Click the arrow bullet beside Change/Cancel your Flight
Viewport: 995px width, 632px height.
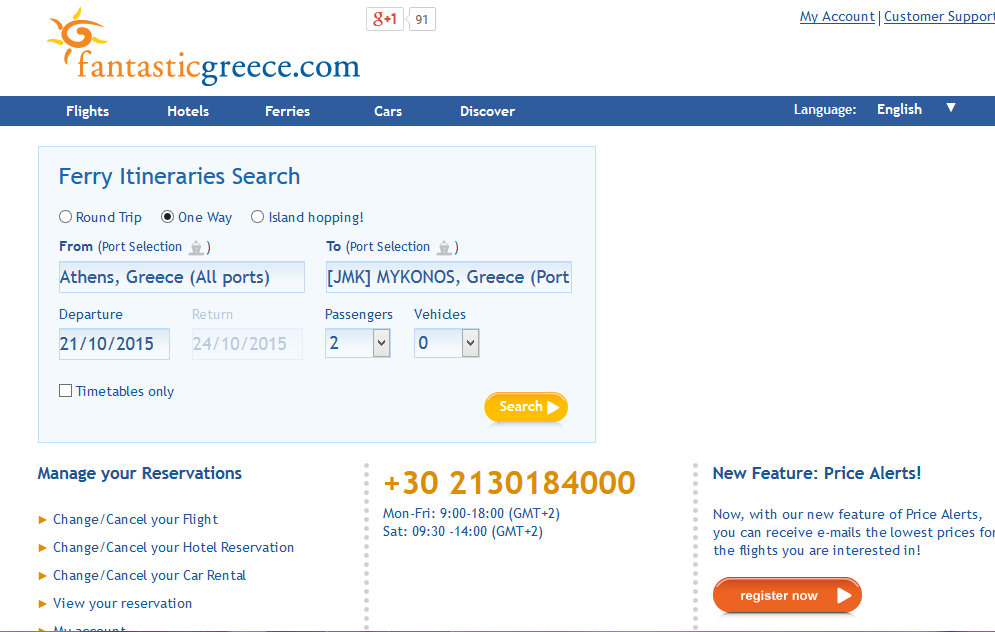pos(43,520)
